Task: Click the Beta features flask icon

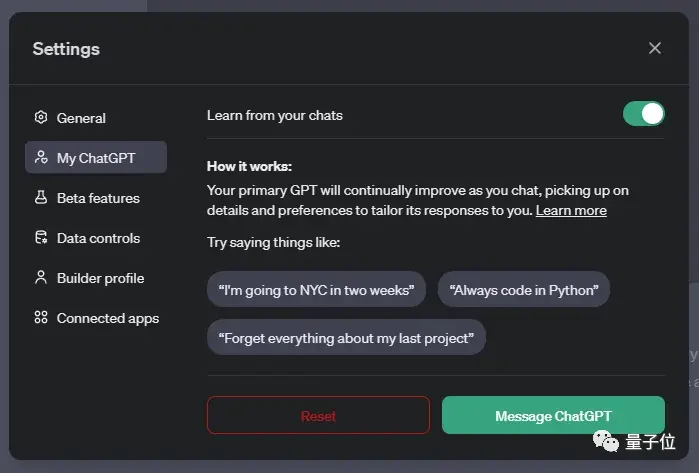Action: point(41,197)
